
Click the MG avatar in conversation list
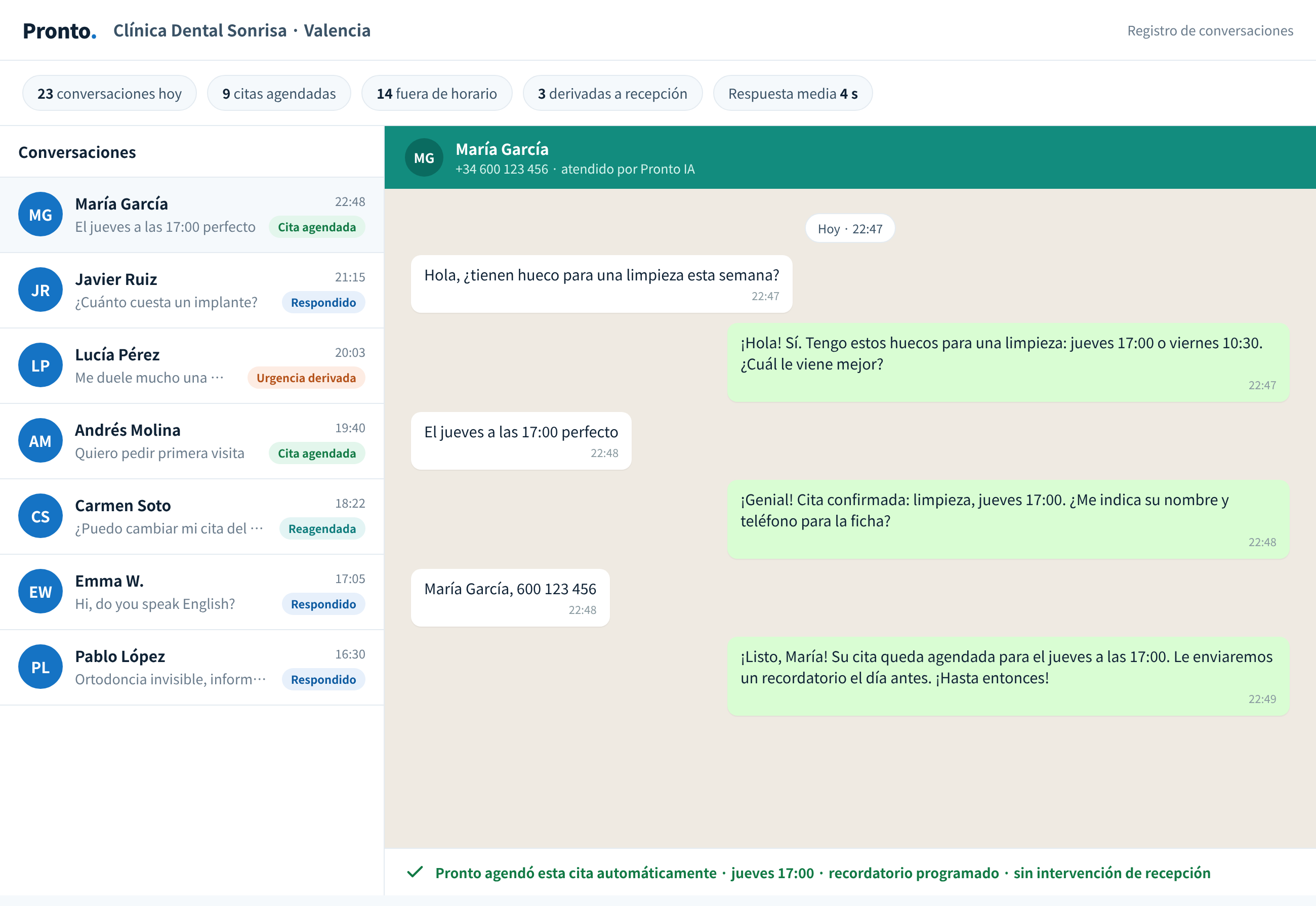pos(40,215)
